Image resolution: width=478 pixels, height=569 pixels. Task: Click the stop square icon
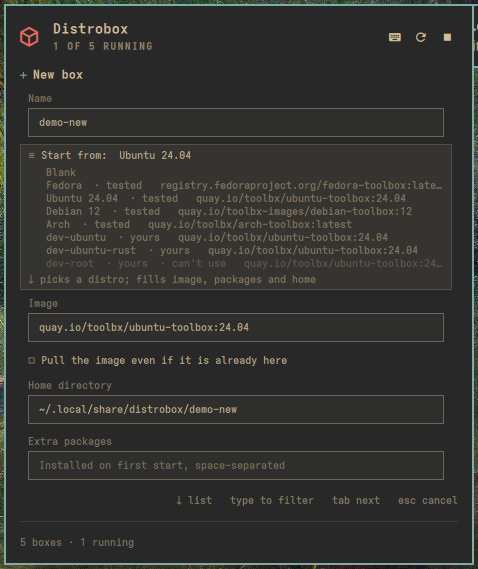point(447,37)
